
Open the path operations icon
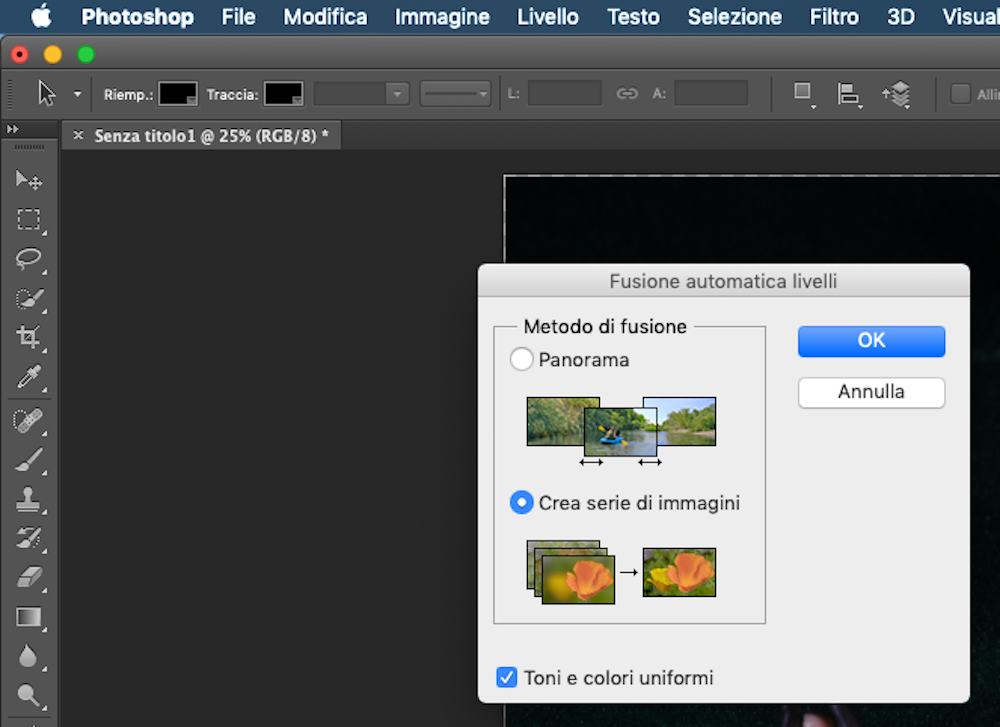[803, 94]
